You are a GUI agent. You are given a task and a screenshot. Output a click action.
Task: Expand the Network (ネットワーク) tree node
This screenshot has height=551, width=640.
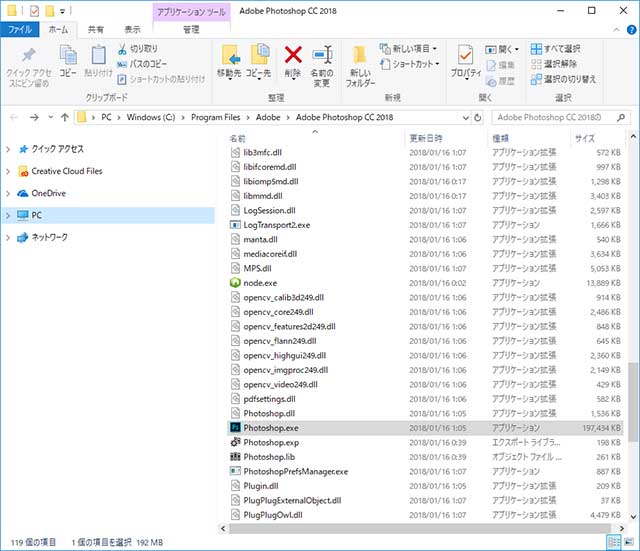8,238
